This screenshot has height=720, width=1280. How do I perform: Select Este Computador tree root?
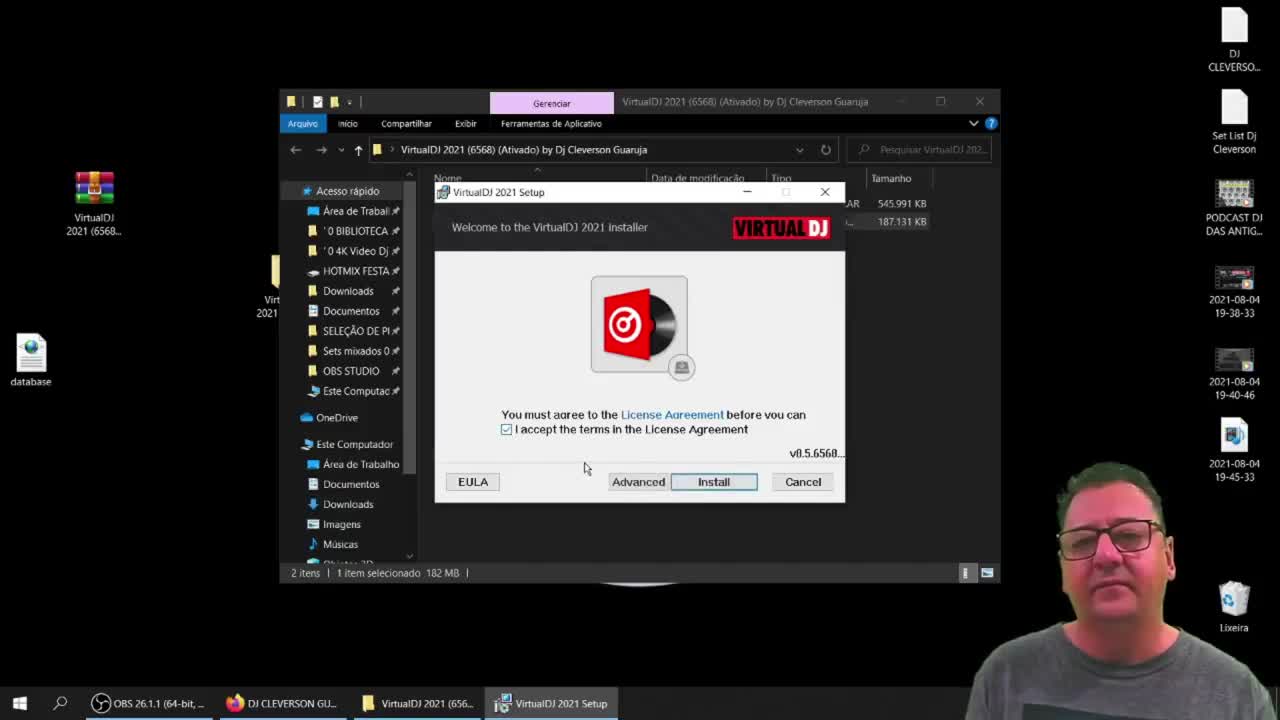347,444
